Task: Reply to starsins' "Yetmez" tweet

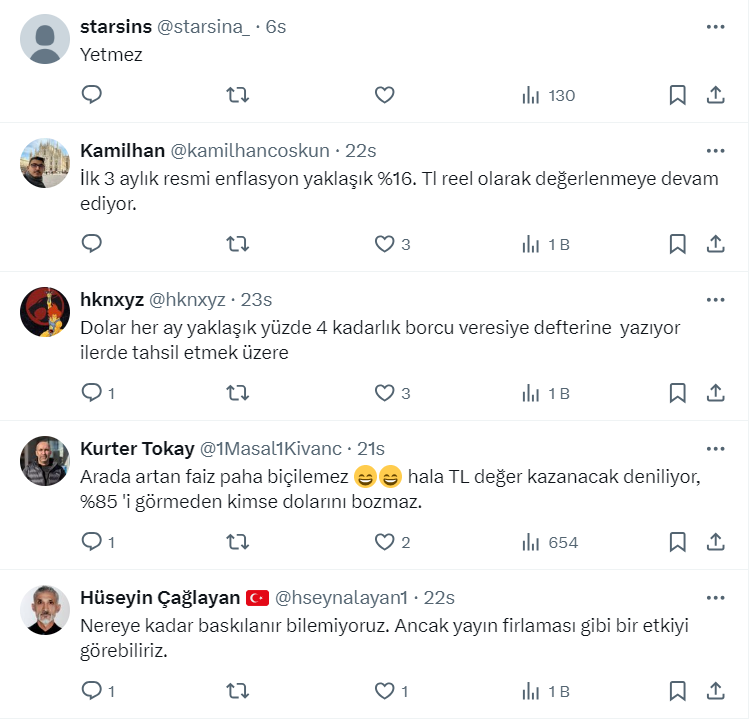Action: pyautogui.click(x=92, y=95)
